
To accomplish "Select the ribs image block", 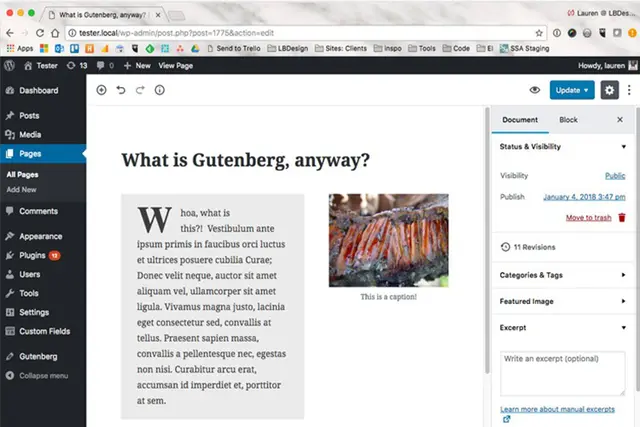I will 389,240.
